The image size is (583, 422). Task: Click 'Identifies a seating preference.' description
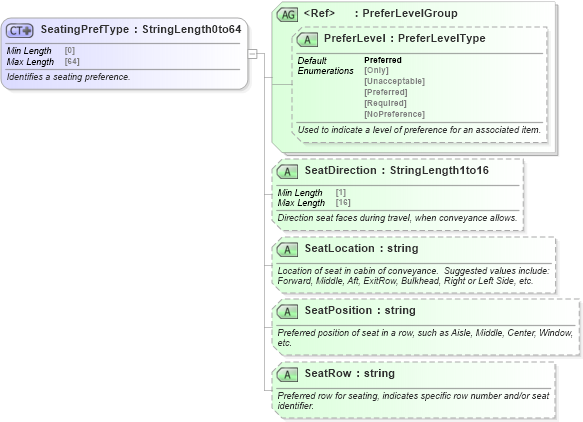(68, 77)
